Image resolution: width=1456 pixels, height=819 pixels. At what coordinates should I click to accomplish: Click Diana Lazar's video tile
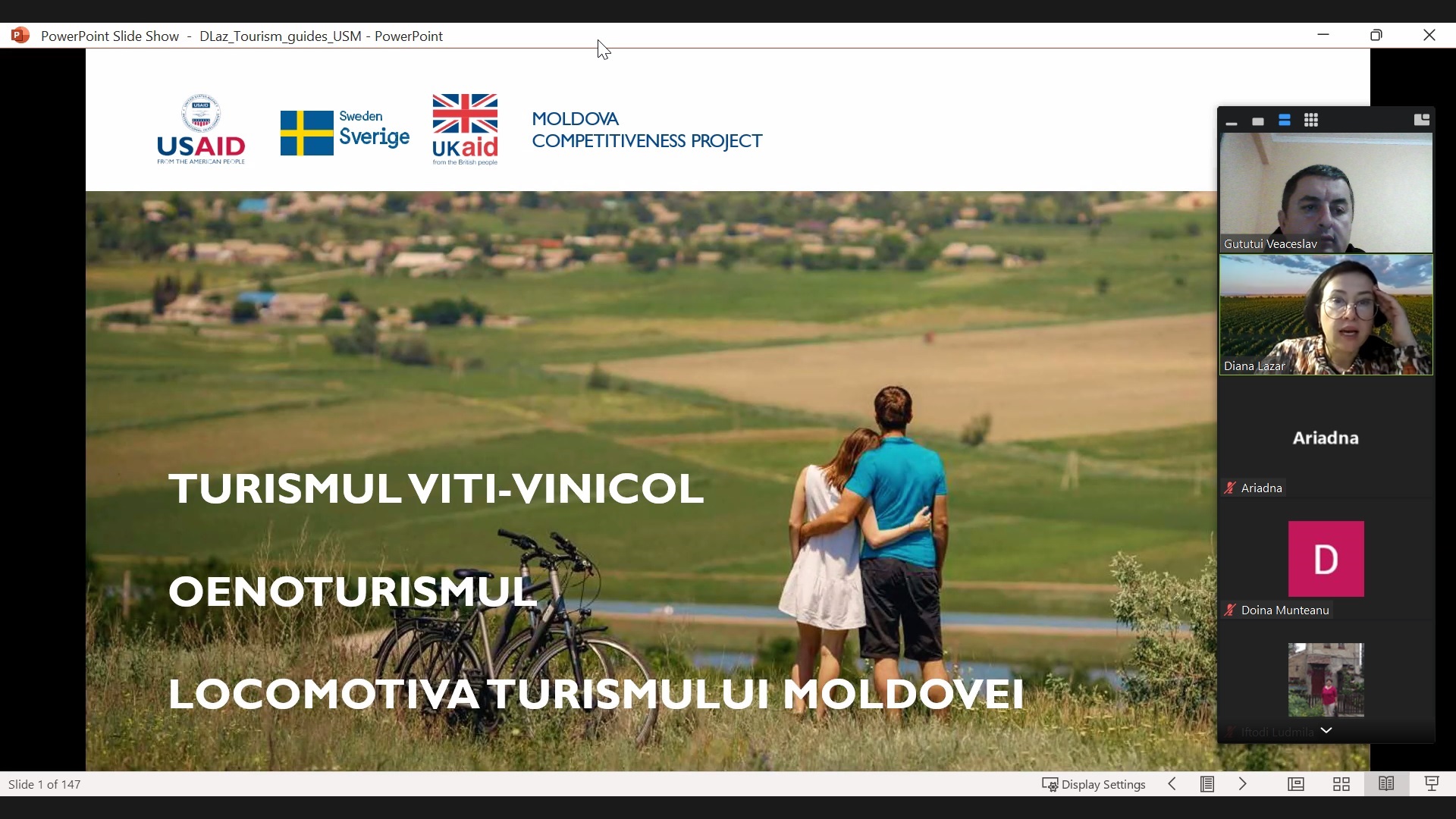(x=1326, y=315)
